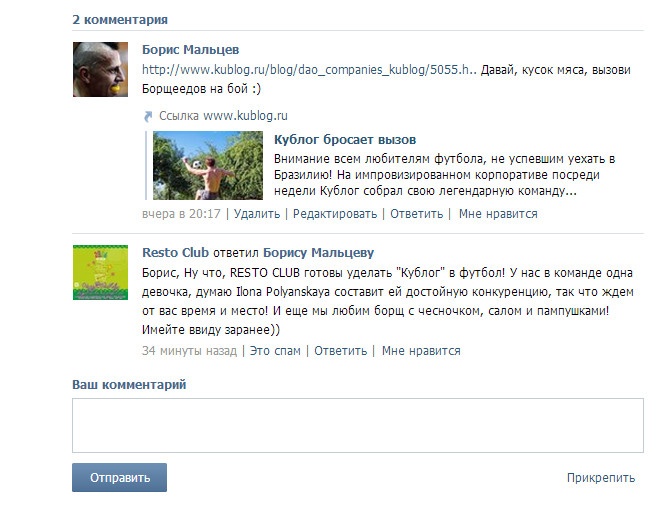The image size is (666, 506).
Task: Like the Resto Club comment
Action: [x=421, y=351]
